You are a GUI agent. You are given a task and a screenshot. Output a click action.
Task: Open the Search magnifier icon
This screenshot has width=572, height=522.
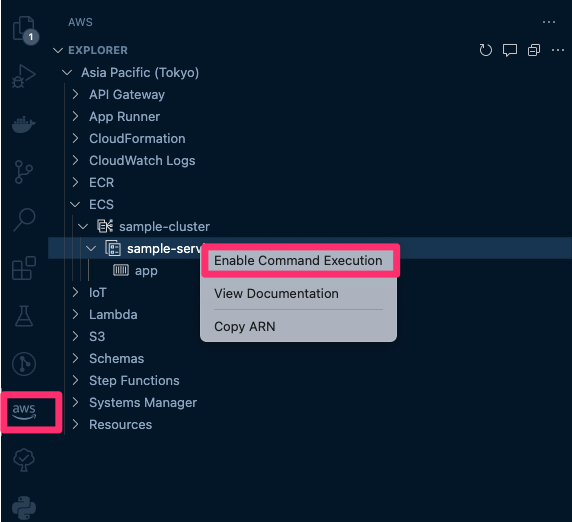(24, 220)
